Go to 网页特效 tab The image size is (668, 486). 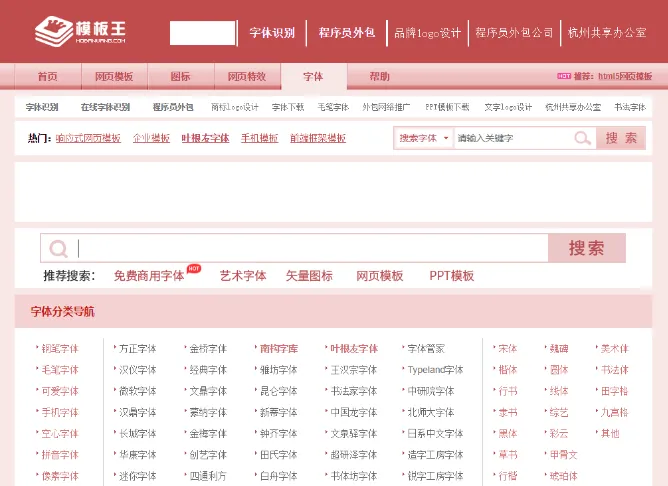[247, 76]
